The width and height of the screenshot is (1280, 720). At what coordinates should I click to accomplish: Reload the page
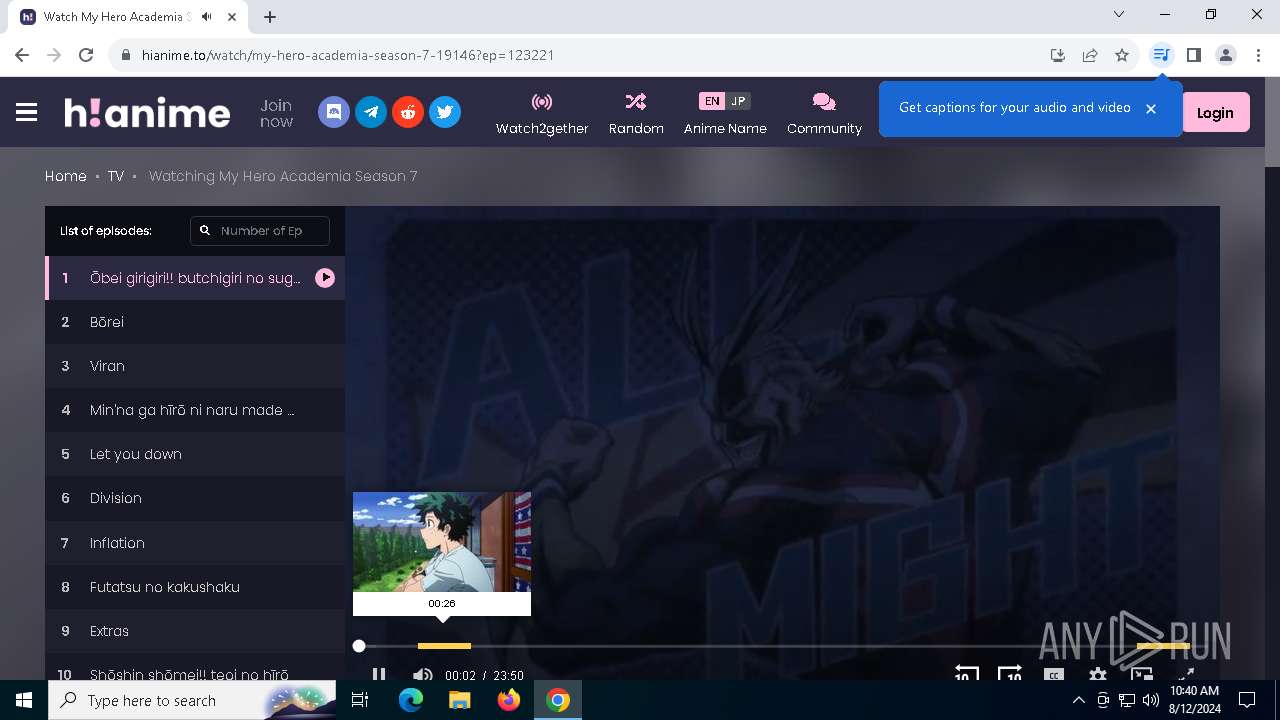point(86,55)
